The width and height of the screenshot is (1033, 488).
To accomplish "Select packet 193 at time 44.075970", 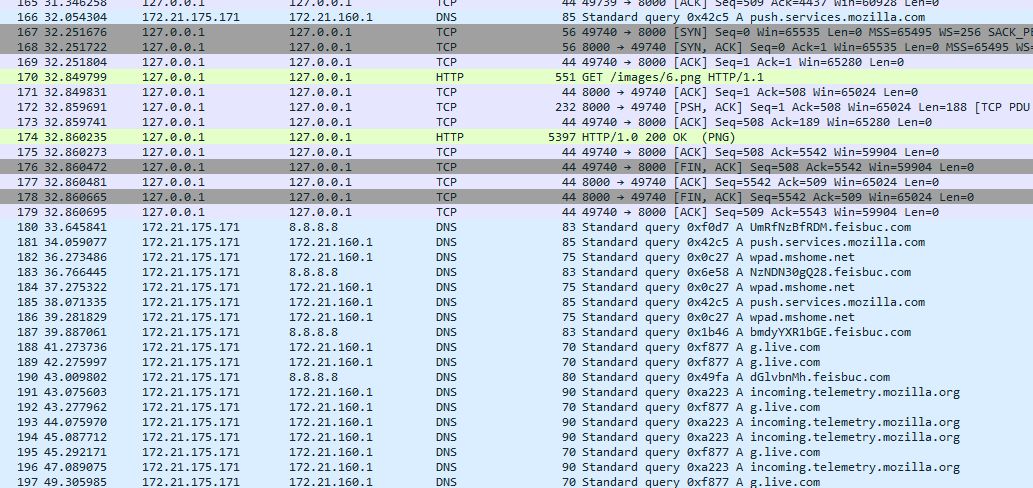I will (516, 422).
